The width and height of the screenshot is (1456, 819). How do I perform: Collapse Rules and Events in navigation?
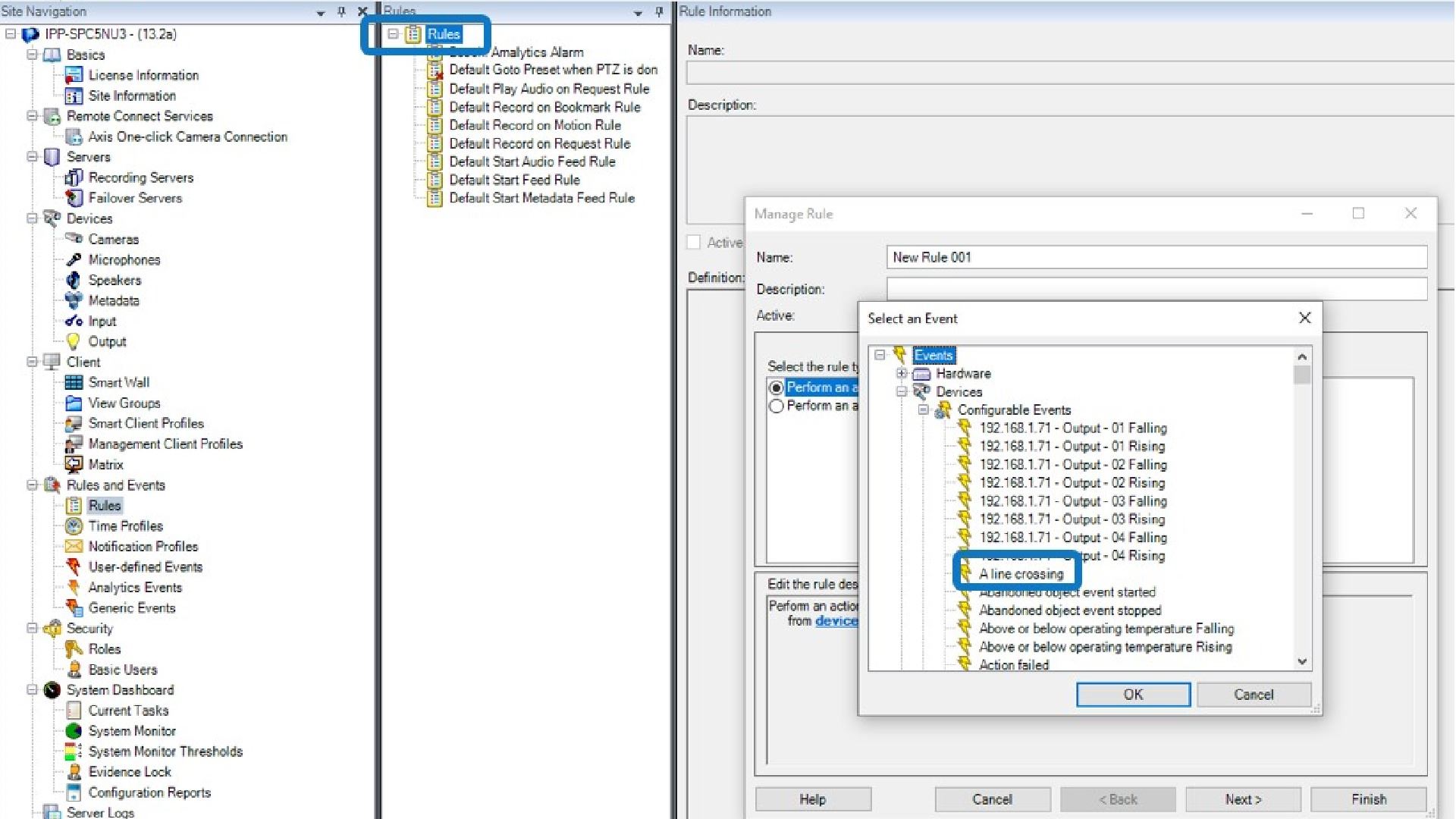tap(32, 485)
